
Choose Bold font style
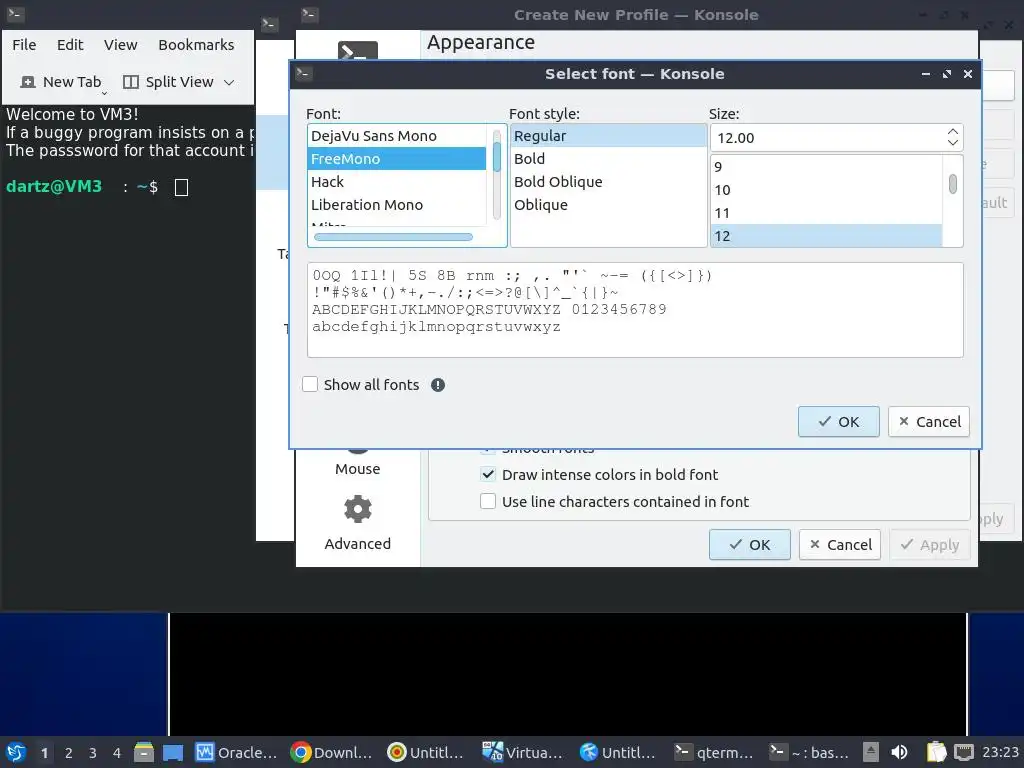click(x=609, y=159)
